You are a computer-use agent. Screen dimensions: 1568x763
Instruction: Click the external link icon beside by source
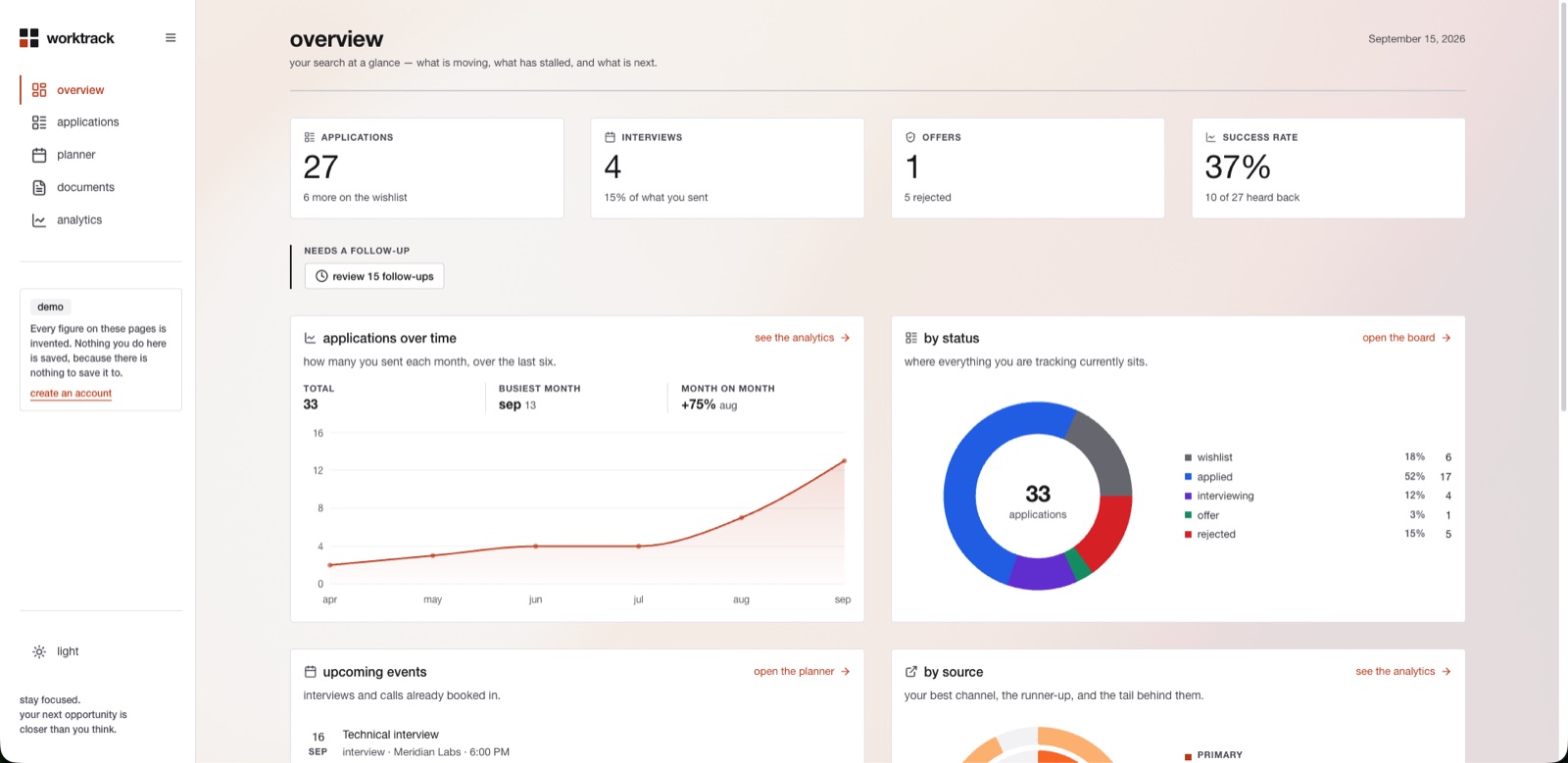[911, 672]
